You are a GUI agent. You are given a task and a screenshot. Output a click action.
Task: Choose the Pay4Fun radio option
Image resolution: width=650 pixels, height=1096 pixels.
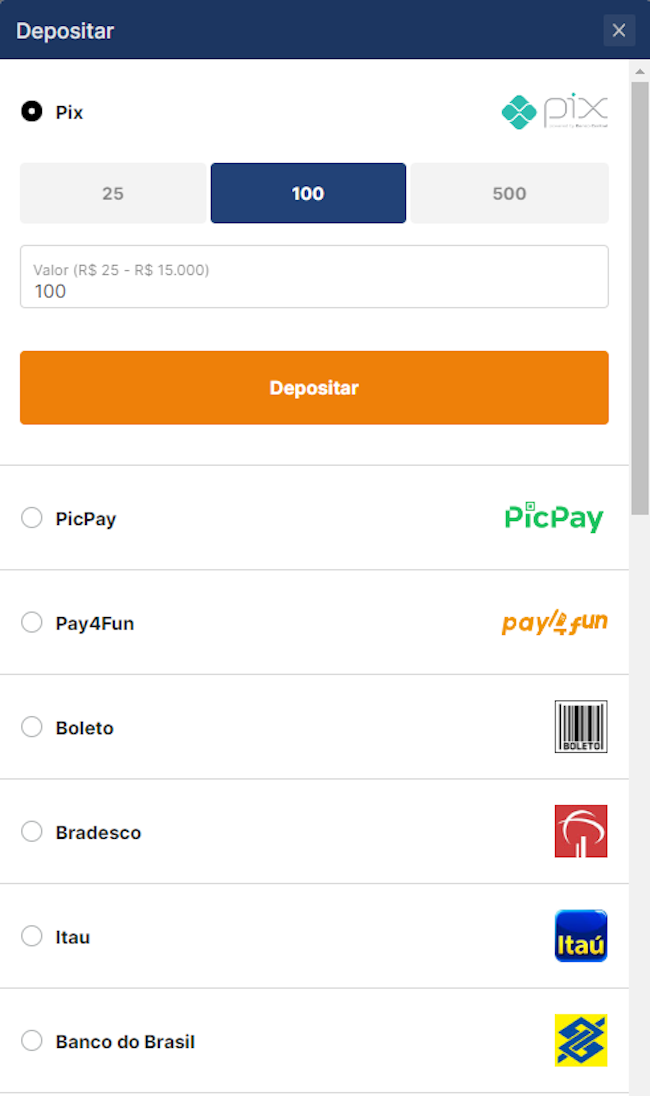coord(31,622)
